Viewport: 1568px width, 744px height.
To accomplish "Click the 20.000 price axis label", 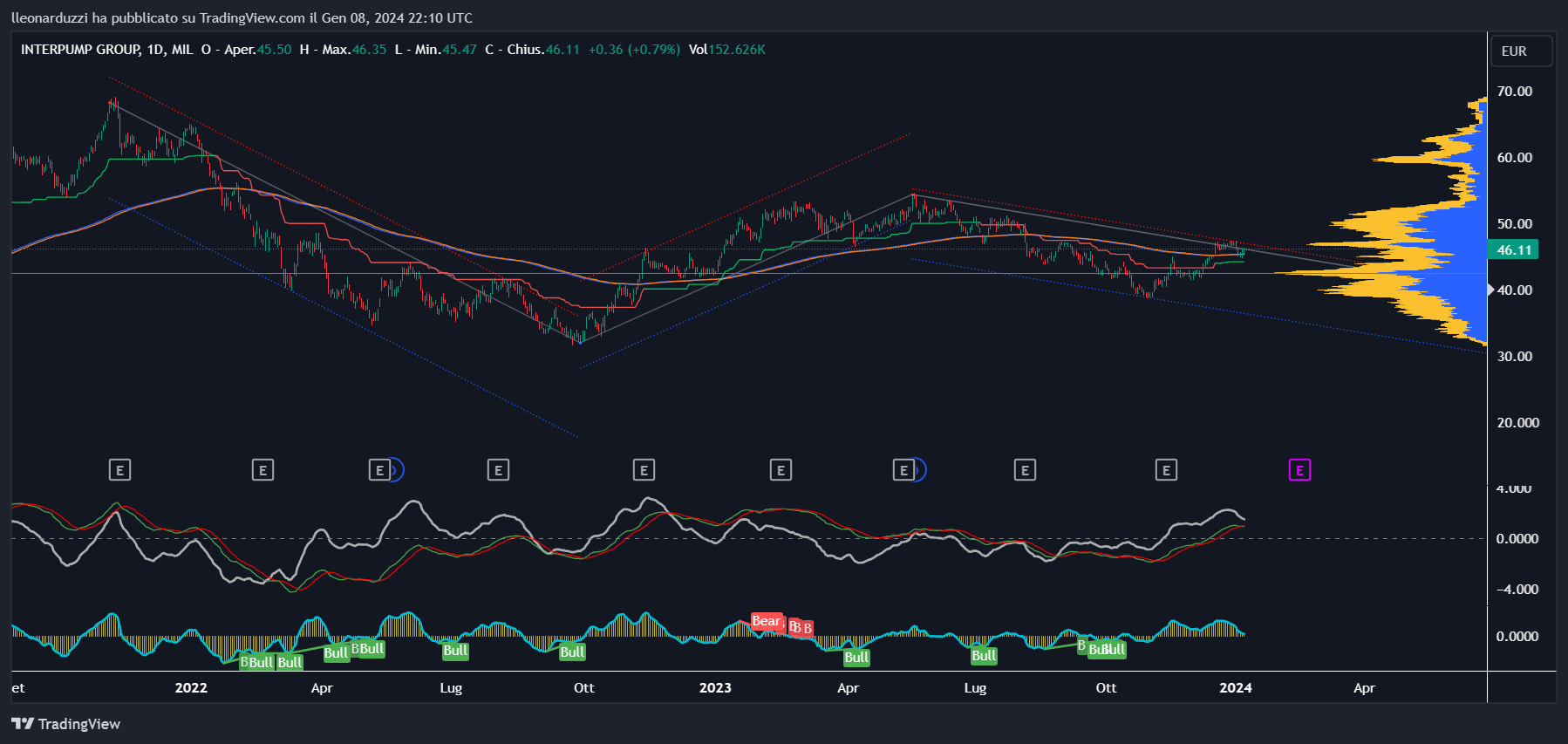I will (1517, 422).
